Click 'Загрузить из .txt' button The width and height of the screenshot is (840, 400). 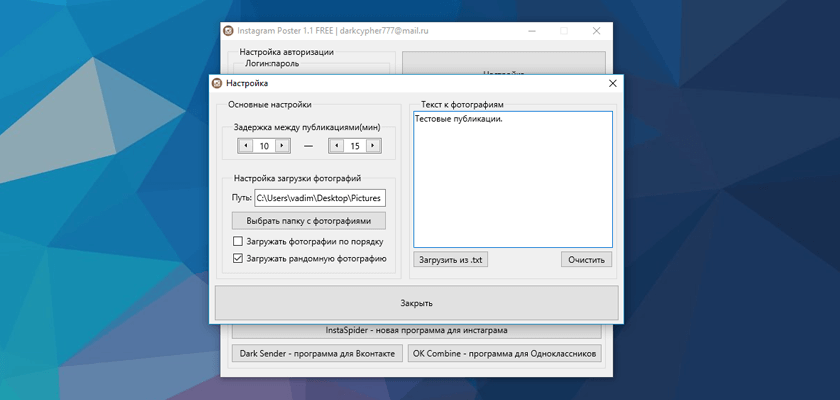pos(451,260)
